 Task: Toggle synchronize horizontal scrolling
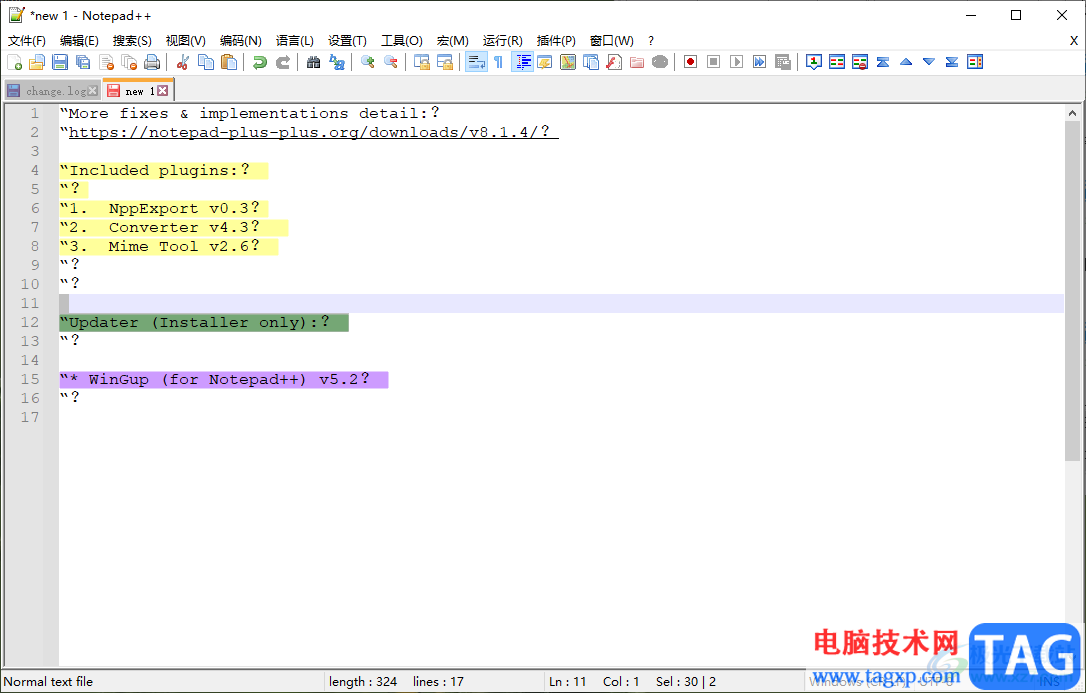pyautogui.click(x=445, y=62)
